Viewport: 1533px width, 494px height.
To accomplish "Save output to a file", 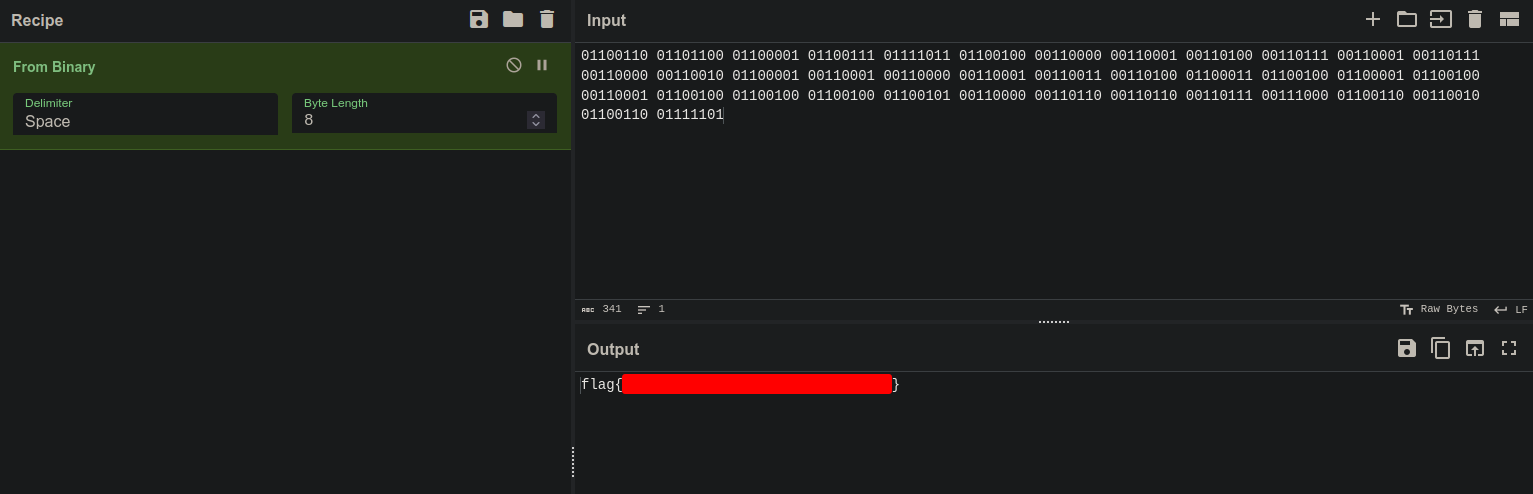I will [1407, 348].
